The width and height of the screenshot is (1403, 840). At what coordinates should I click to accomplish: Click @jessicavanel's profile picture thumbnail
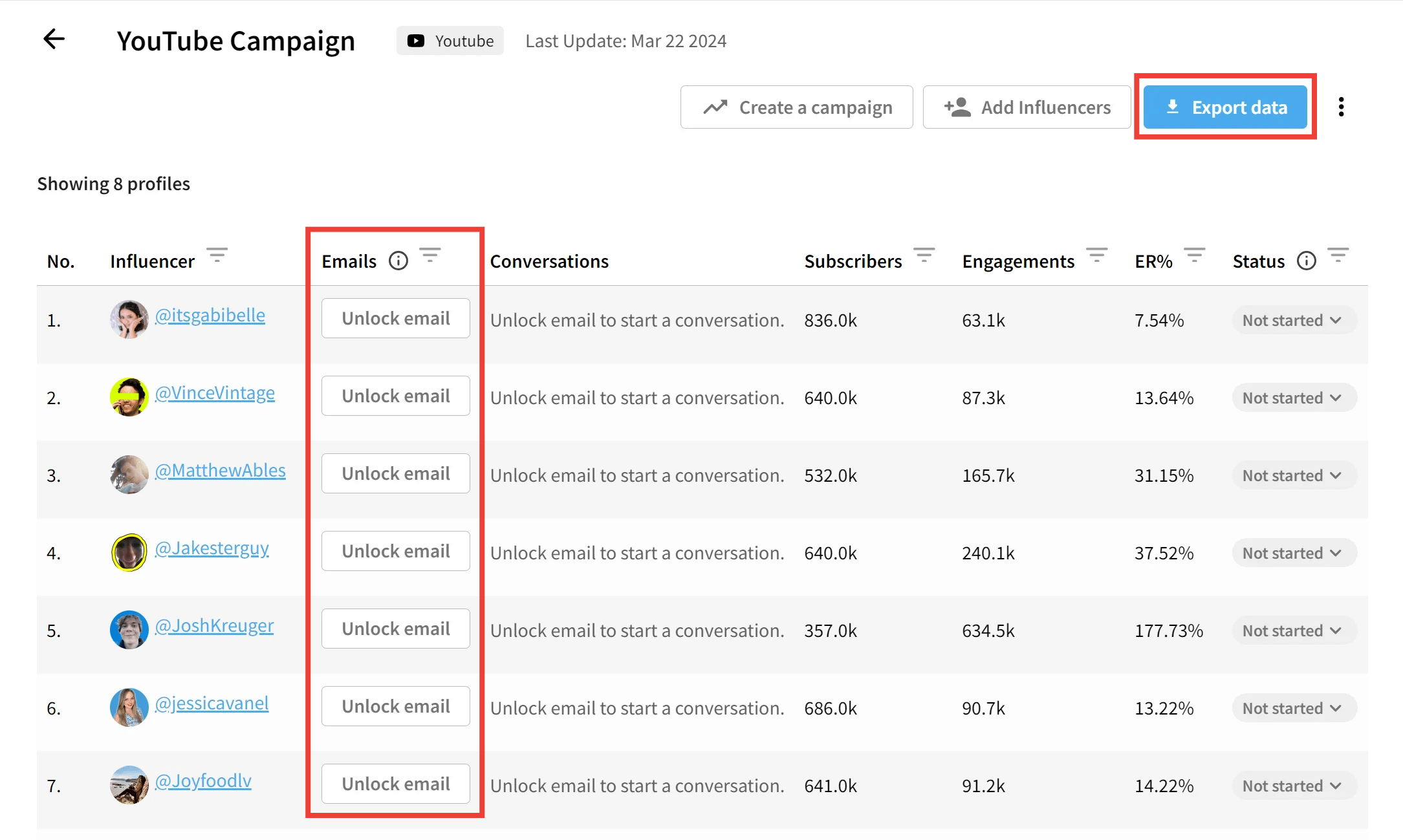[129, 707]
